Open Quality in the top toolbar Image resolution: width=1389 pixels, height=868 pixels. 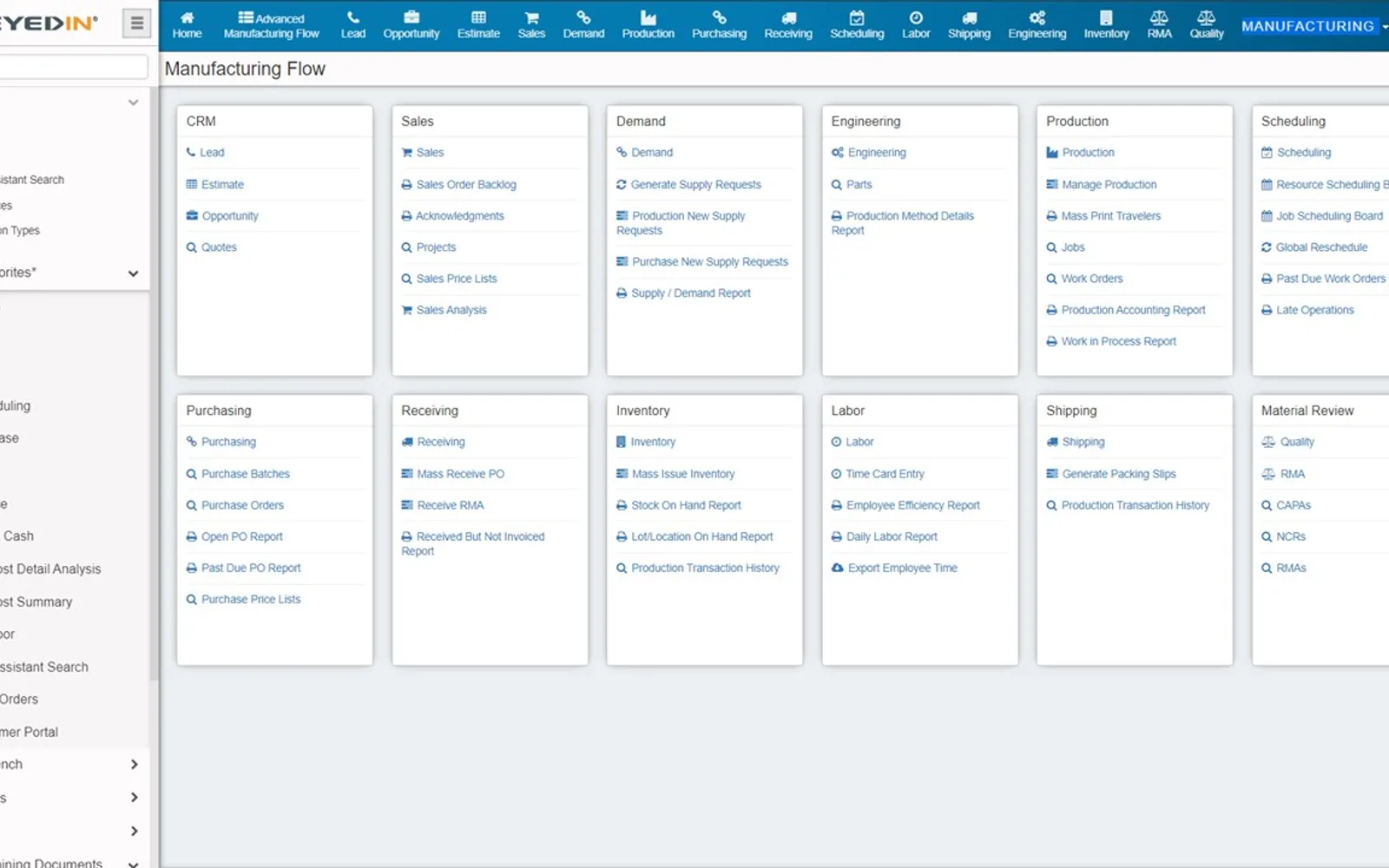(x=1206, y=25)
